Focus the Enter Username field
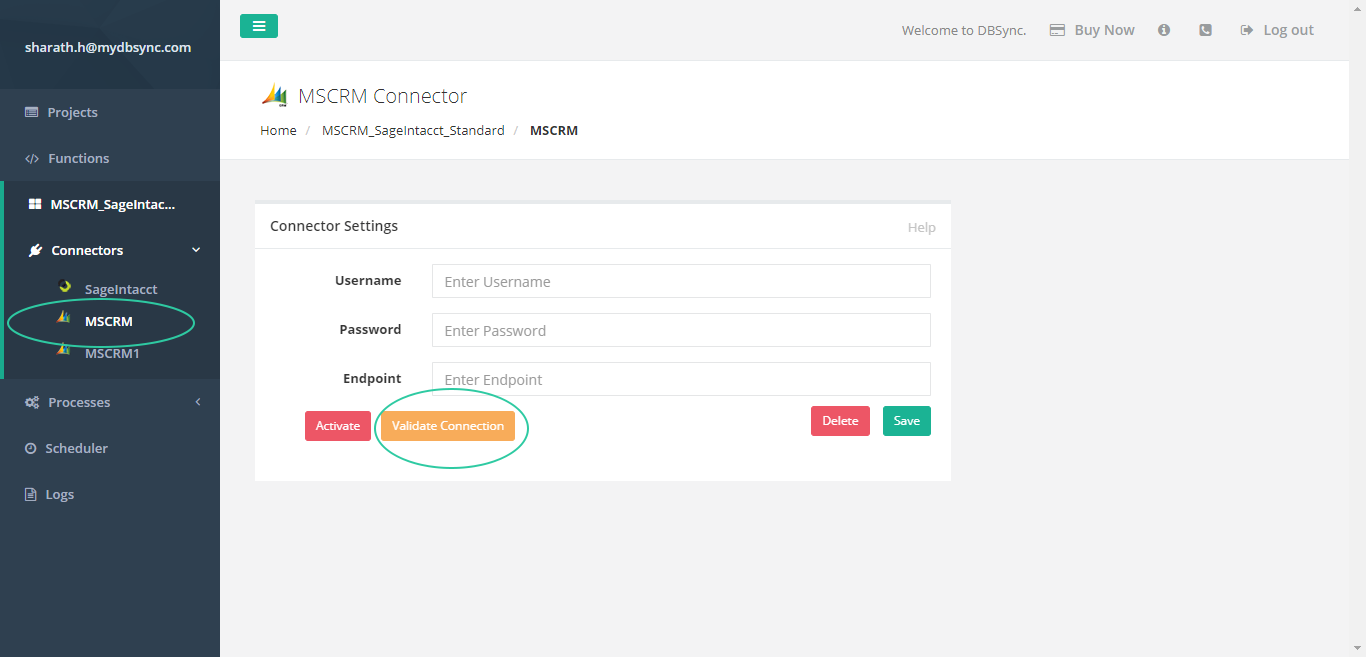The height and width of the screenshot is (657, 1366). click(680, 282)
